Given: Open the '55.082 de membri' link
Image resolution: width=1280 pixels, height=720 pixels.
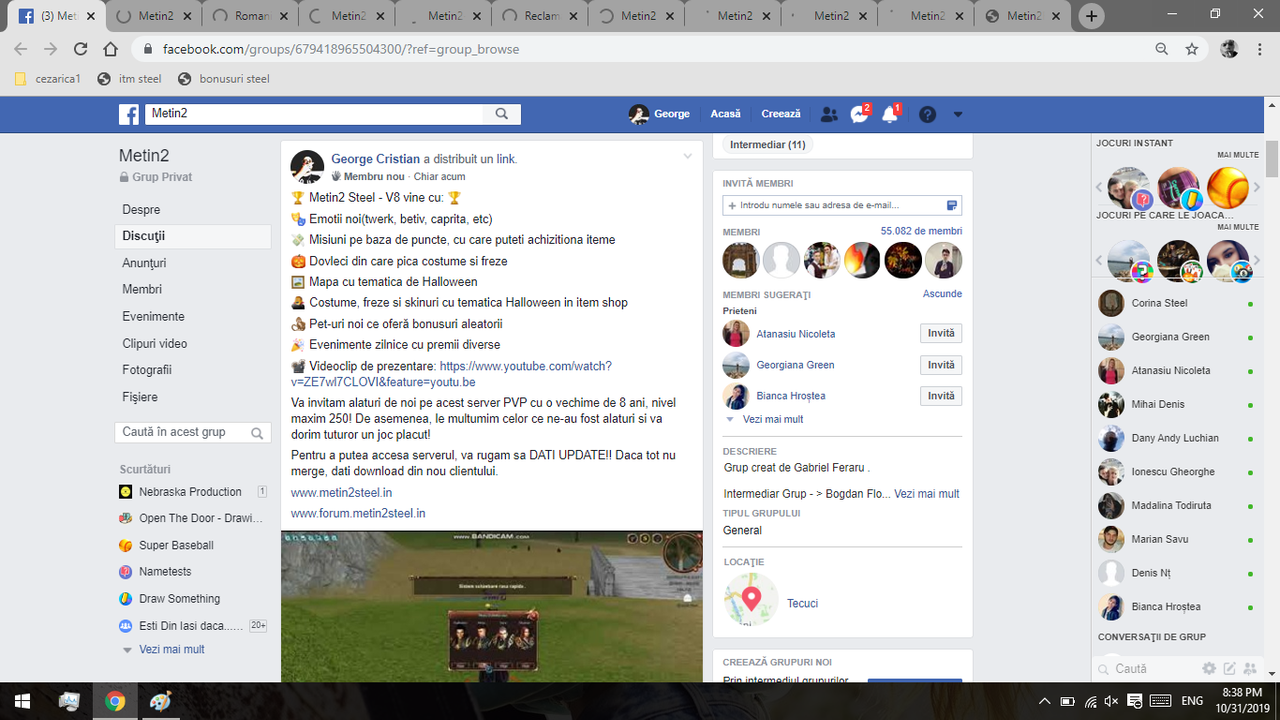Looking at the screenshot, I should tap(921, 231).
